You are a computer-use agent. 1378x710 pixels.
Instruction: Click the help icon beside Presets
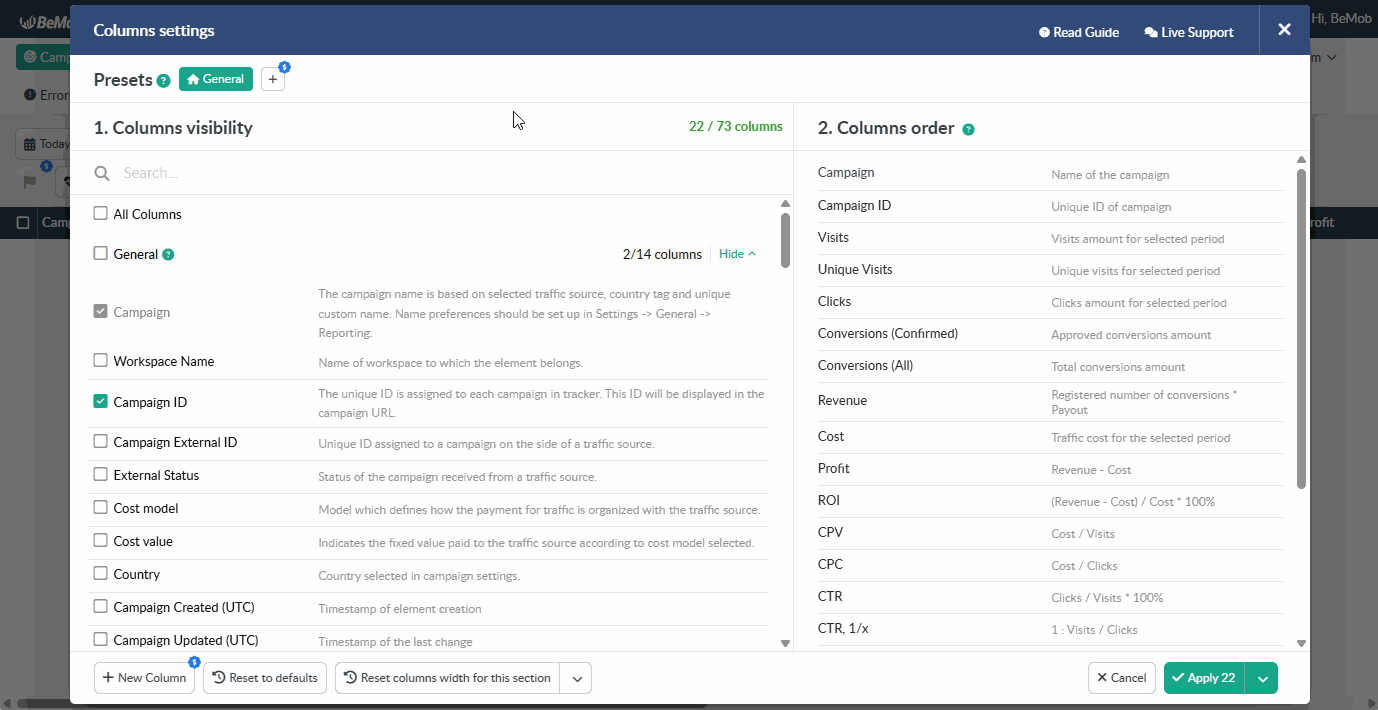click(x=164, y=80)
